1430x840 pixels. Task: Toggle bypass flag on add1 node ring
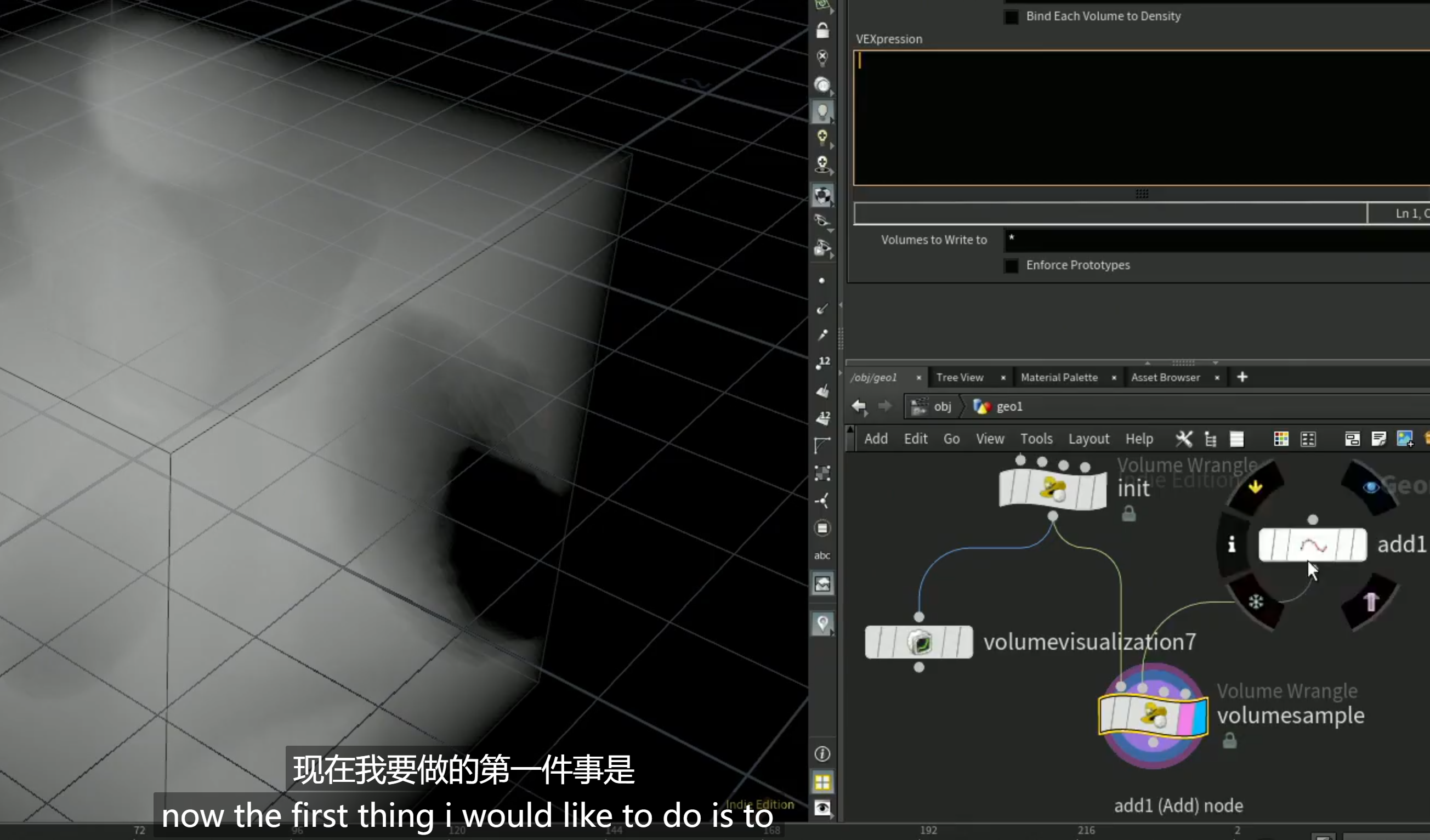[x=1255, y=486]
